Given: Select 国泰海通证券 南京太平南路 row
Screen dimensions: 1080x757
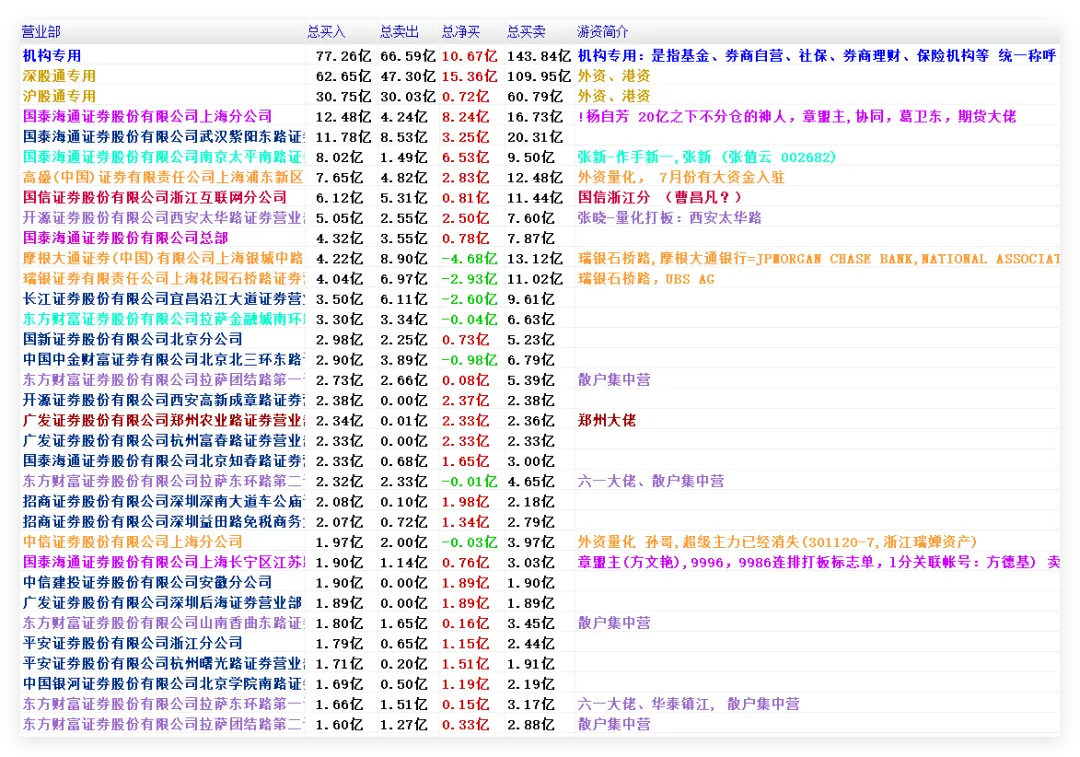Looking at the screenshot, I should pos(163,157).
